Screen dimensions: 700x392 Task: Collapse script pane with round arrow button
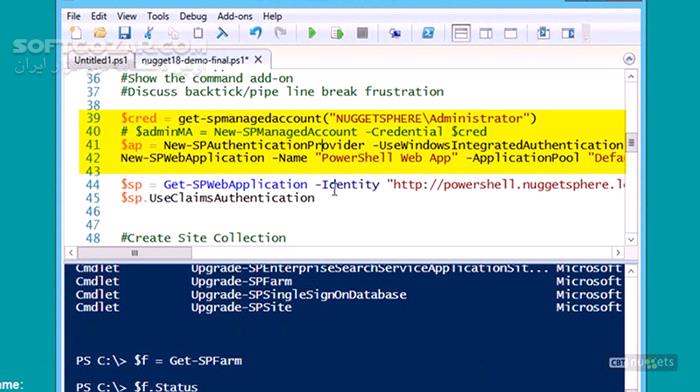[629, 59]
